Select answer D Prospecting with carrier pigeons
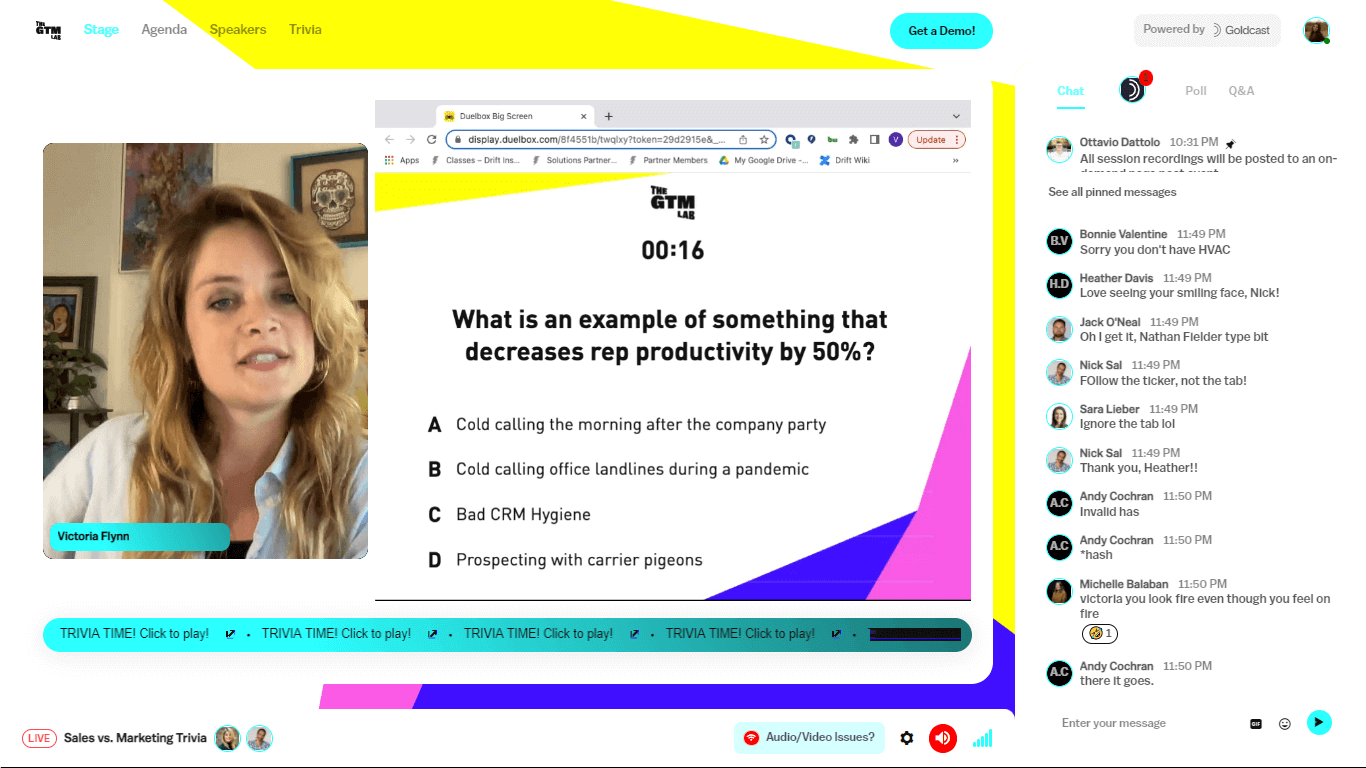The image size is (1366, 768). (566, 560)
